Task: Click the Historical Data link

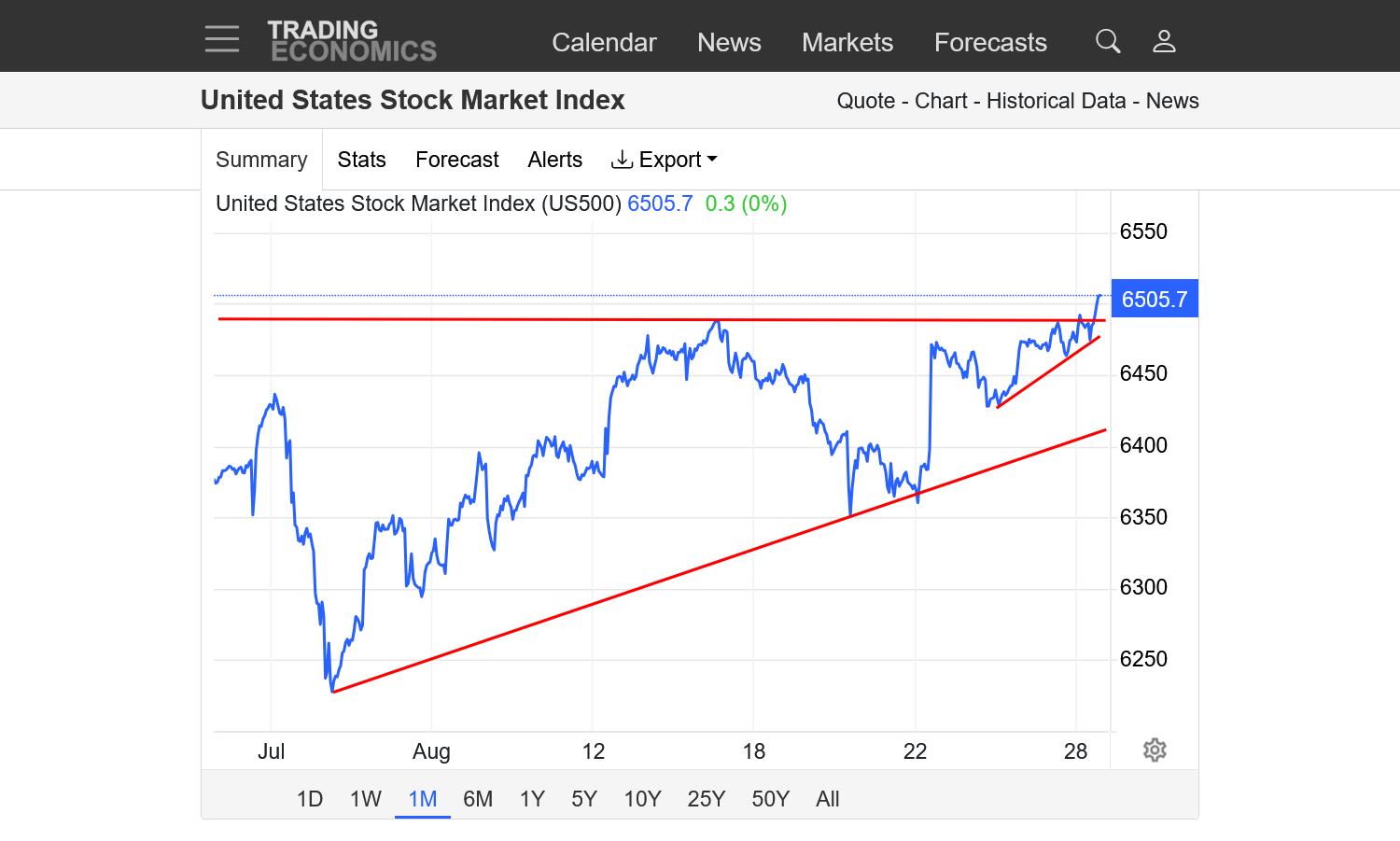Action: point(1056,101)
